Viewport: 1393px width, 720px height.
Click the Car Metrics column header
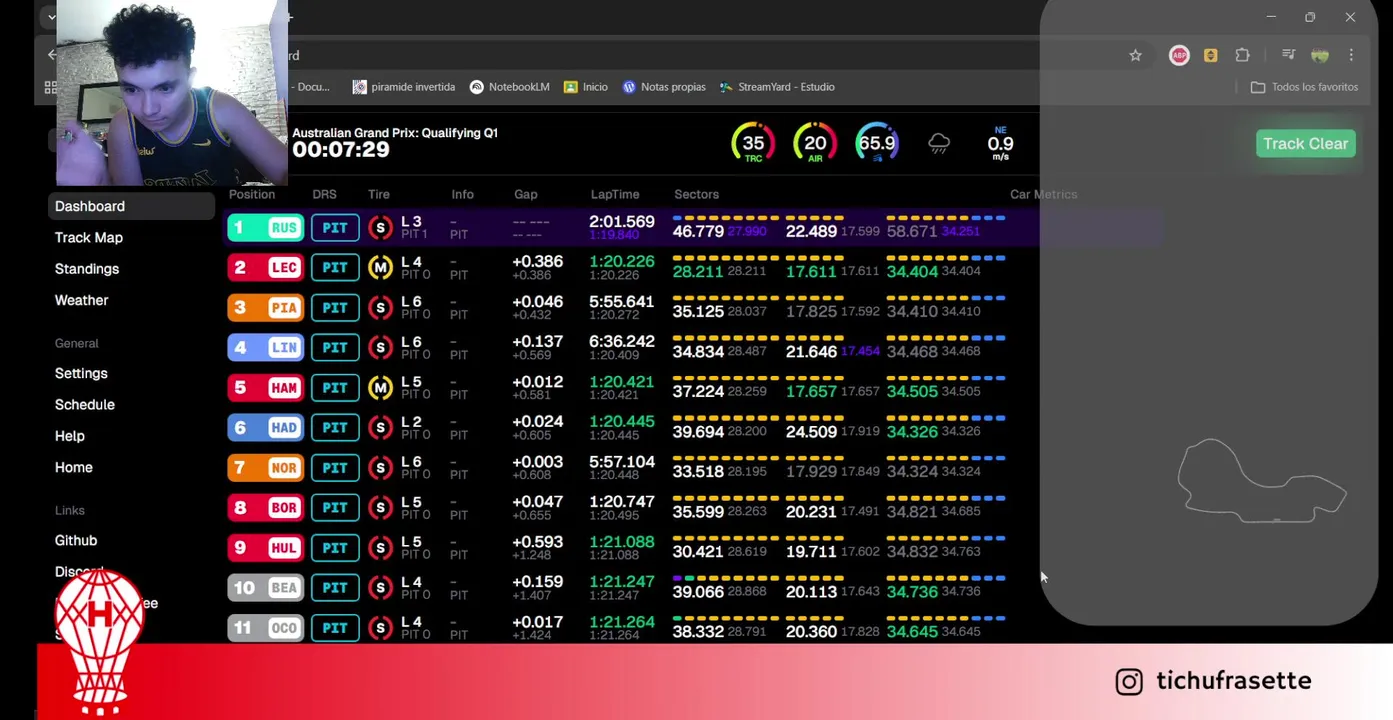[x=1043, y=195]
